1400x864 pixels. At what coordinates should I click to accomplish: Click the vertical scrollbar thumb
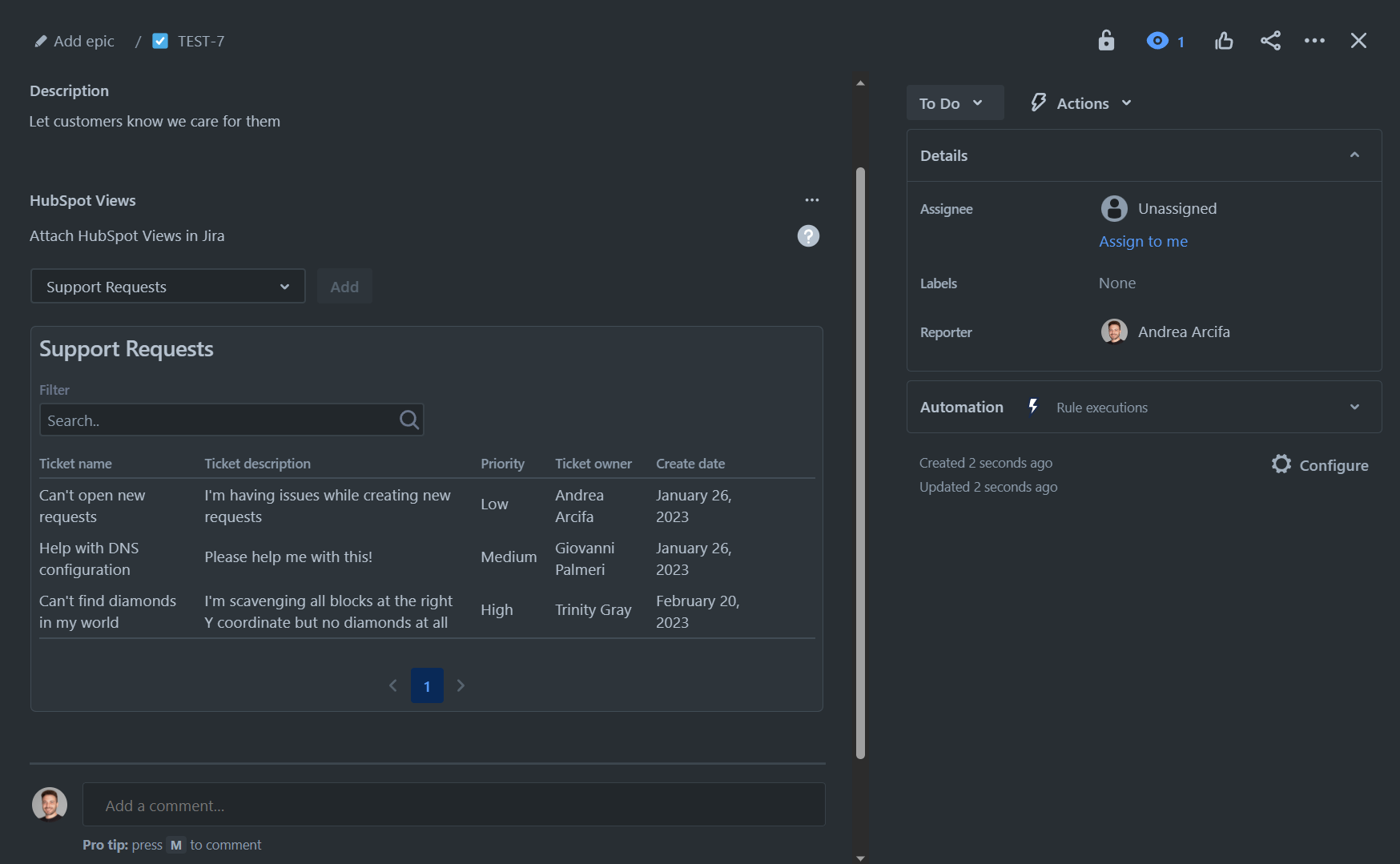pos(860,463)
